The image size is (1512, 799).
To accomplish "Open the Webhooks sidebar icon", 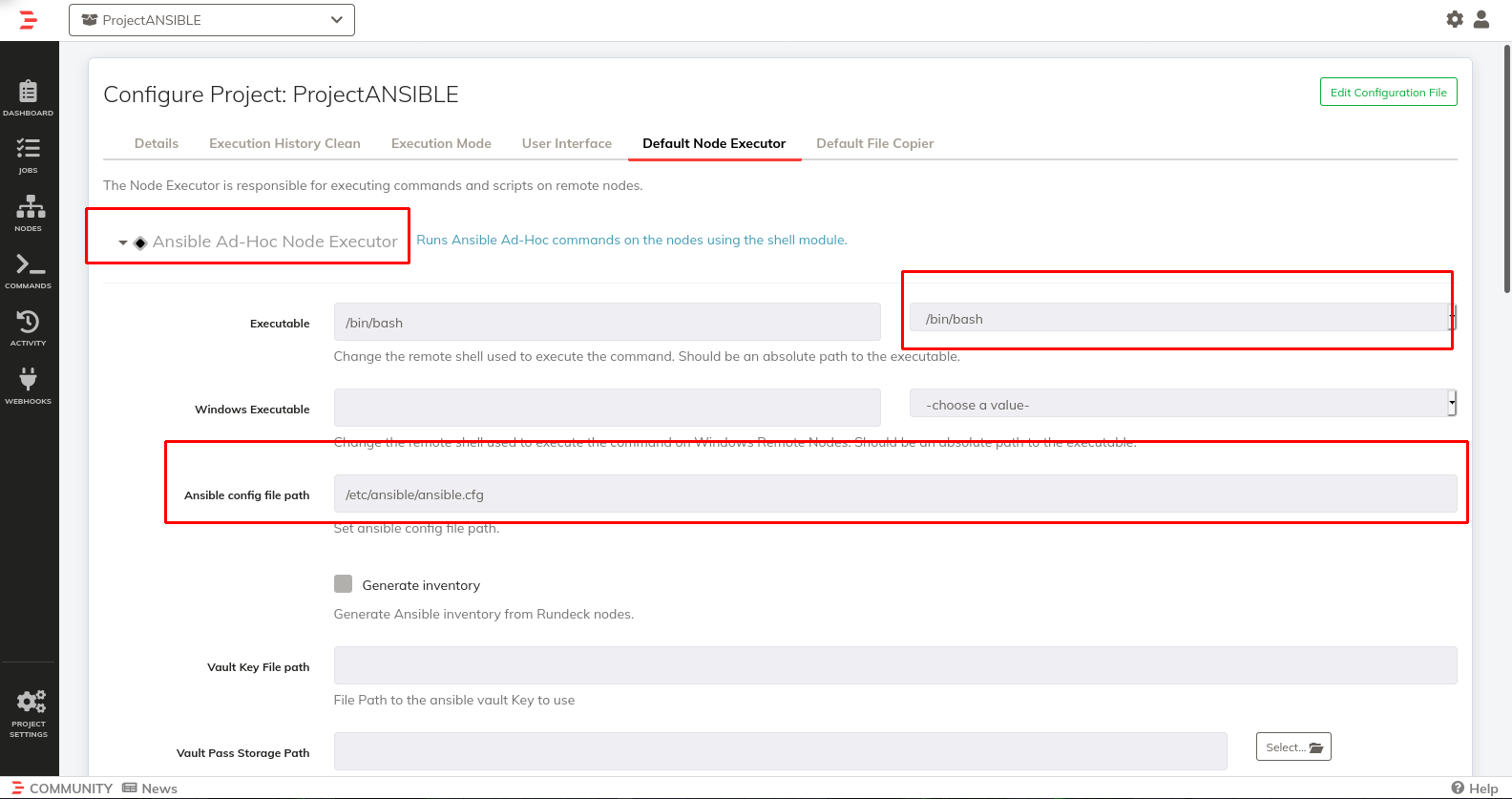I will (x=29, y=386).
